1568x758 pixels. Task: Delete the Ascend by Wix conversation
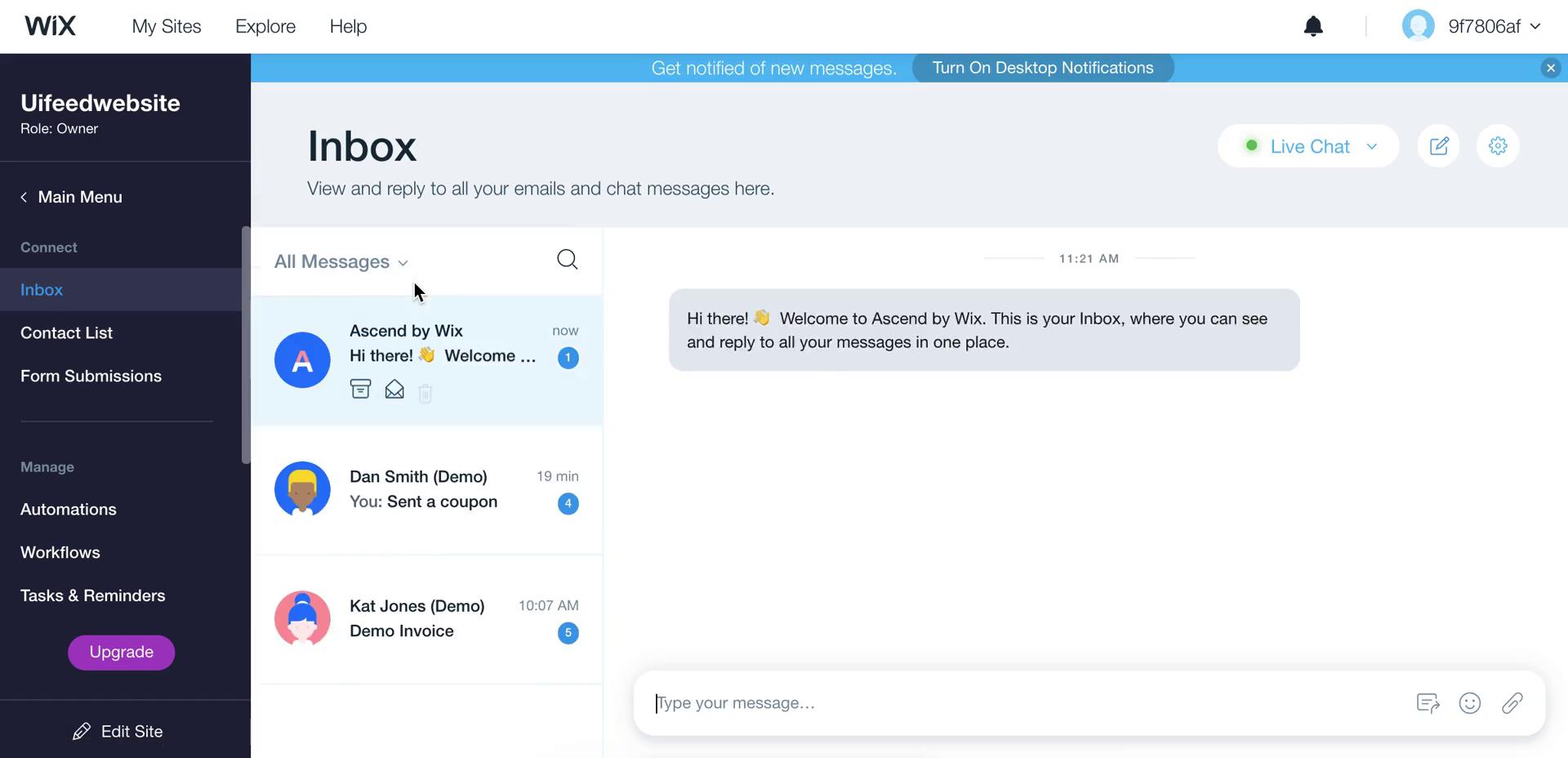coord(425,393)
